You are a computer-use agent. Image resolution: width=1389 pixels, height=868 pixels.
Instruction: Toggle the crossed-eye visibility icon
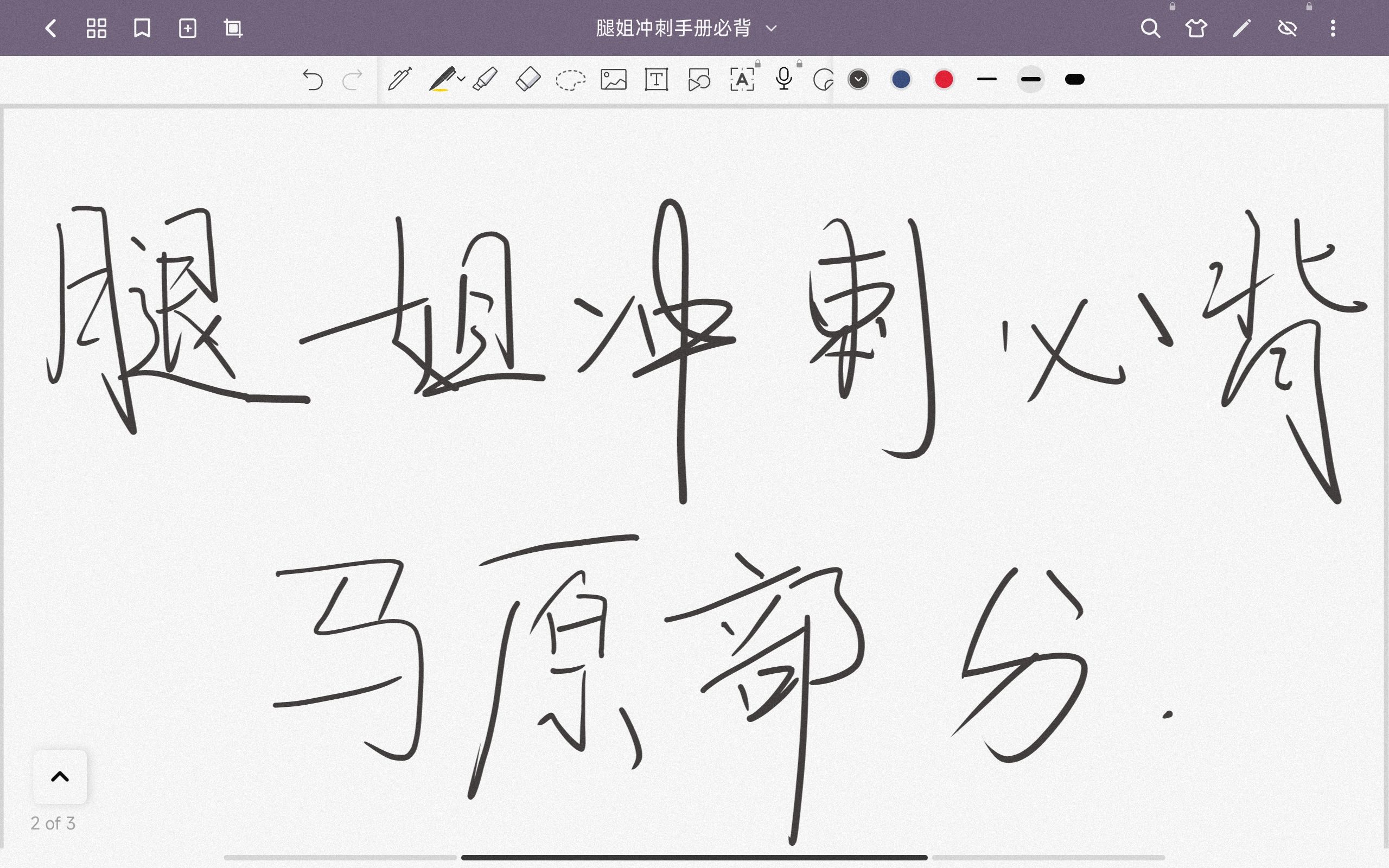click(x=1288, y=28)
